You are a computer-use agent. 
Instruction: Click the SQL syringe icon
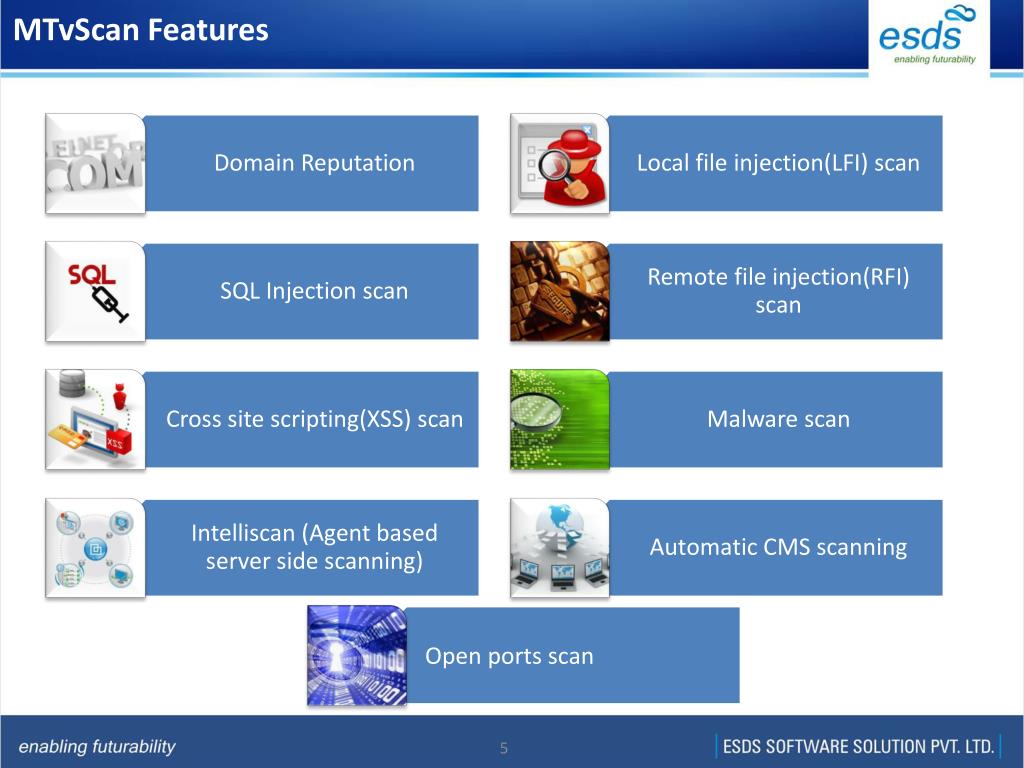pyautogui.click(x=95, y=291)
